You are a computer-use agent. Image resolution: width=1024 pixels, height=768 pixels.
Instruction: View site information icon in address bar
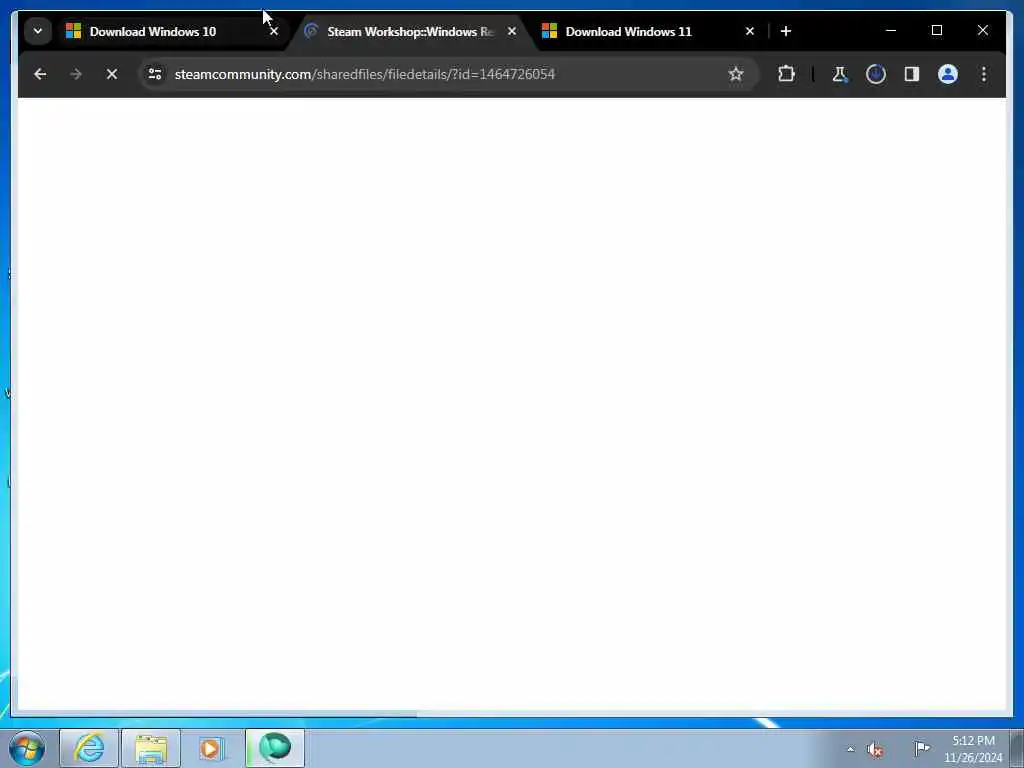[155, 74]
